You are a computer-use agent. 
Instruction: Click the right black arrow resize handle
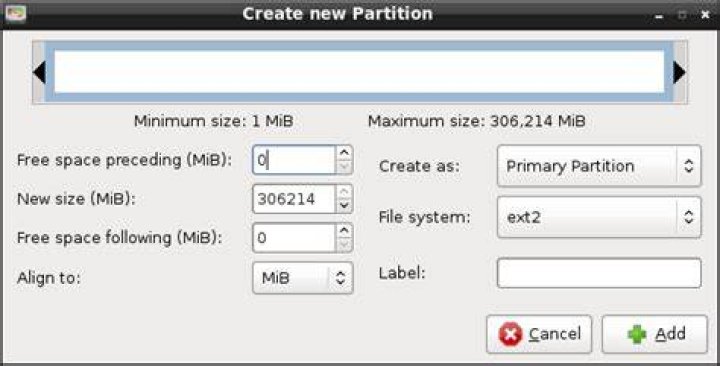679,72
